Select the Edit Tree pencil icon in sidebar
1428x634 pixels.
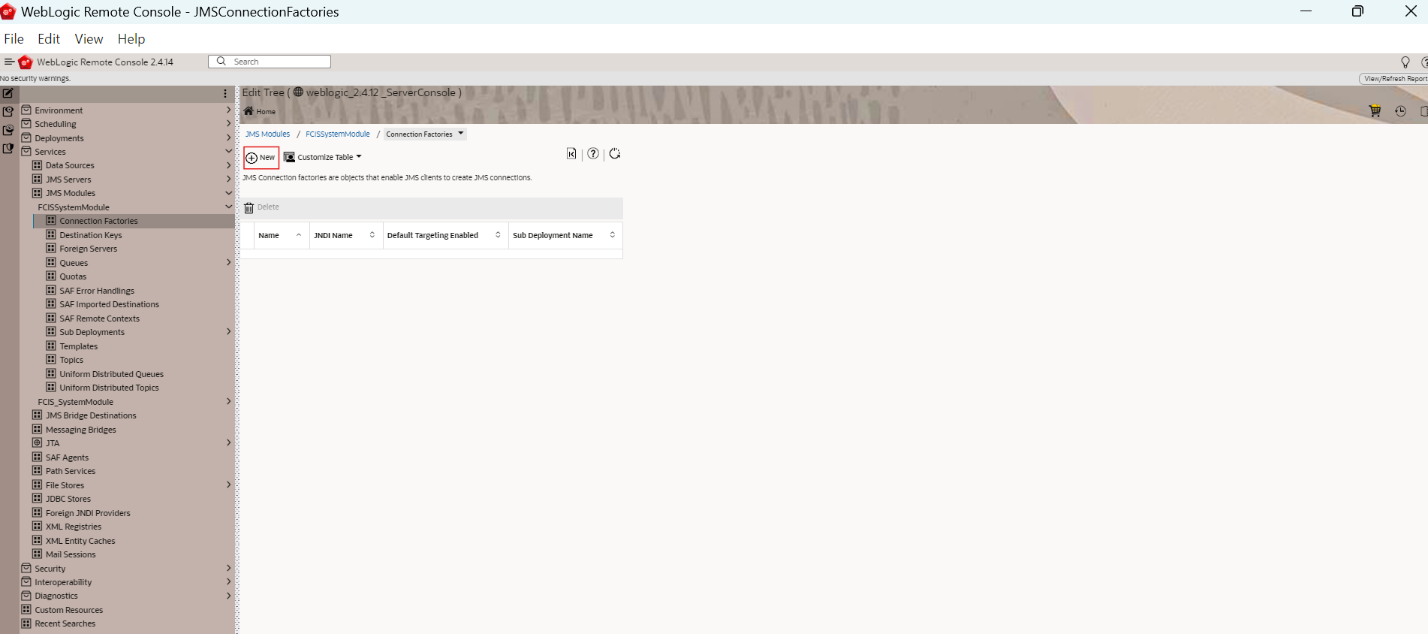click(x=8, y=91)
